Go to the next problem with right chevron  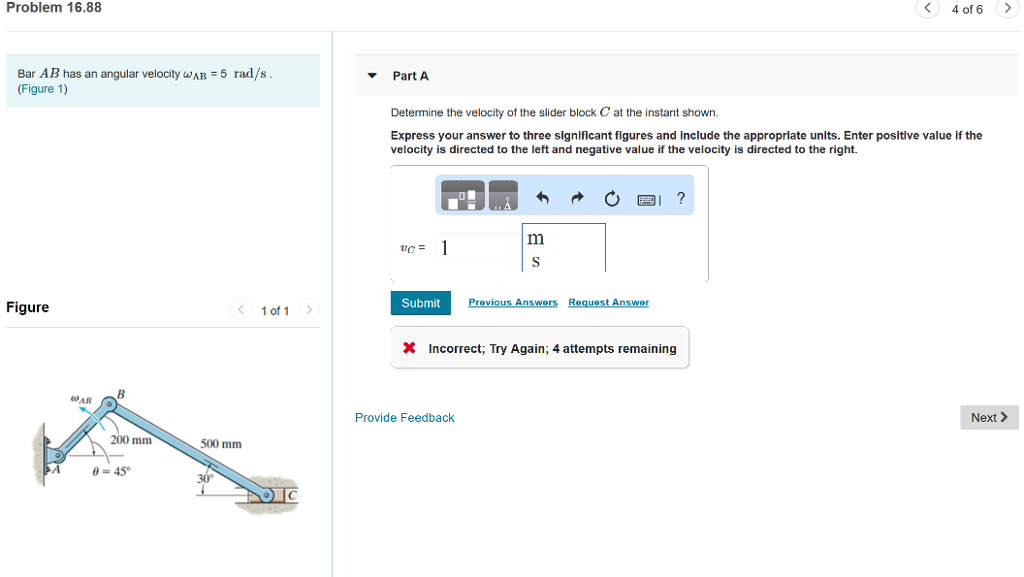pyautogui.click(x=1007, y=8)
